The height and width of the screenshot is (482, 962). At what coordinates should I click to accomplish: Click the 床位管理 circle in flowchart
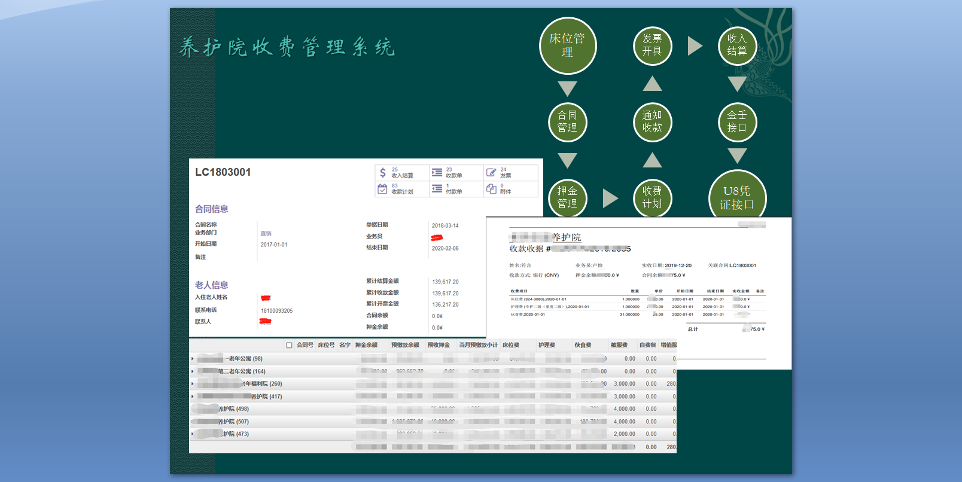click(x=568, y=45)
